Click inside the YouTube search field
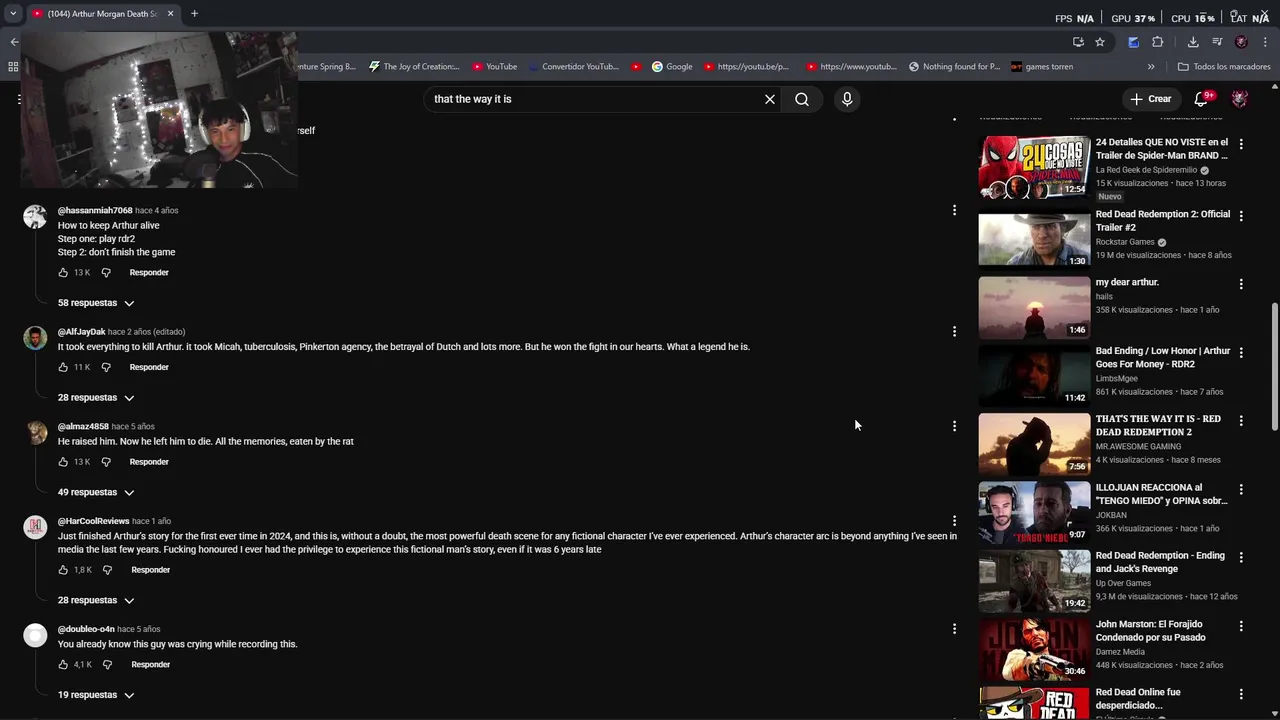 click(590, 99)
